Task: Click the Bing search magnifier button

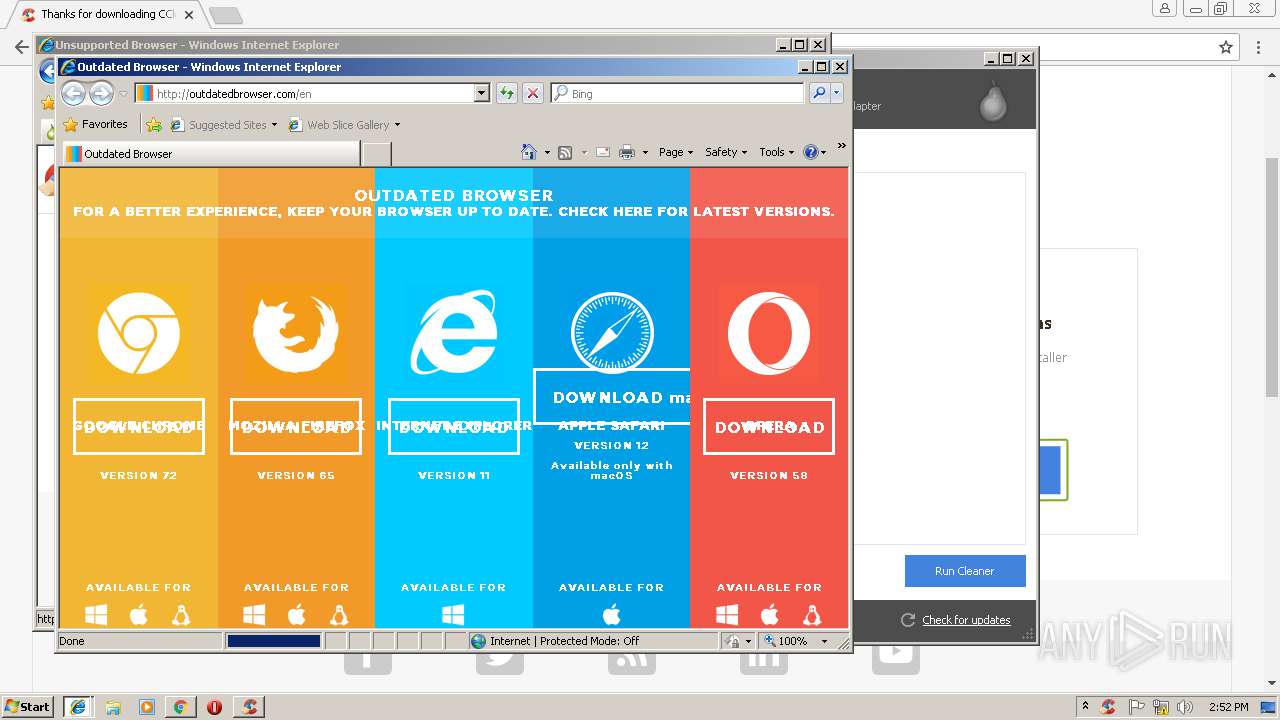Action: [x=818, y=93]
